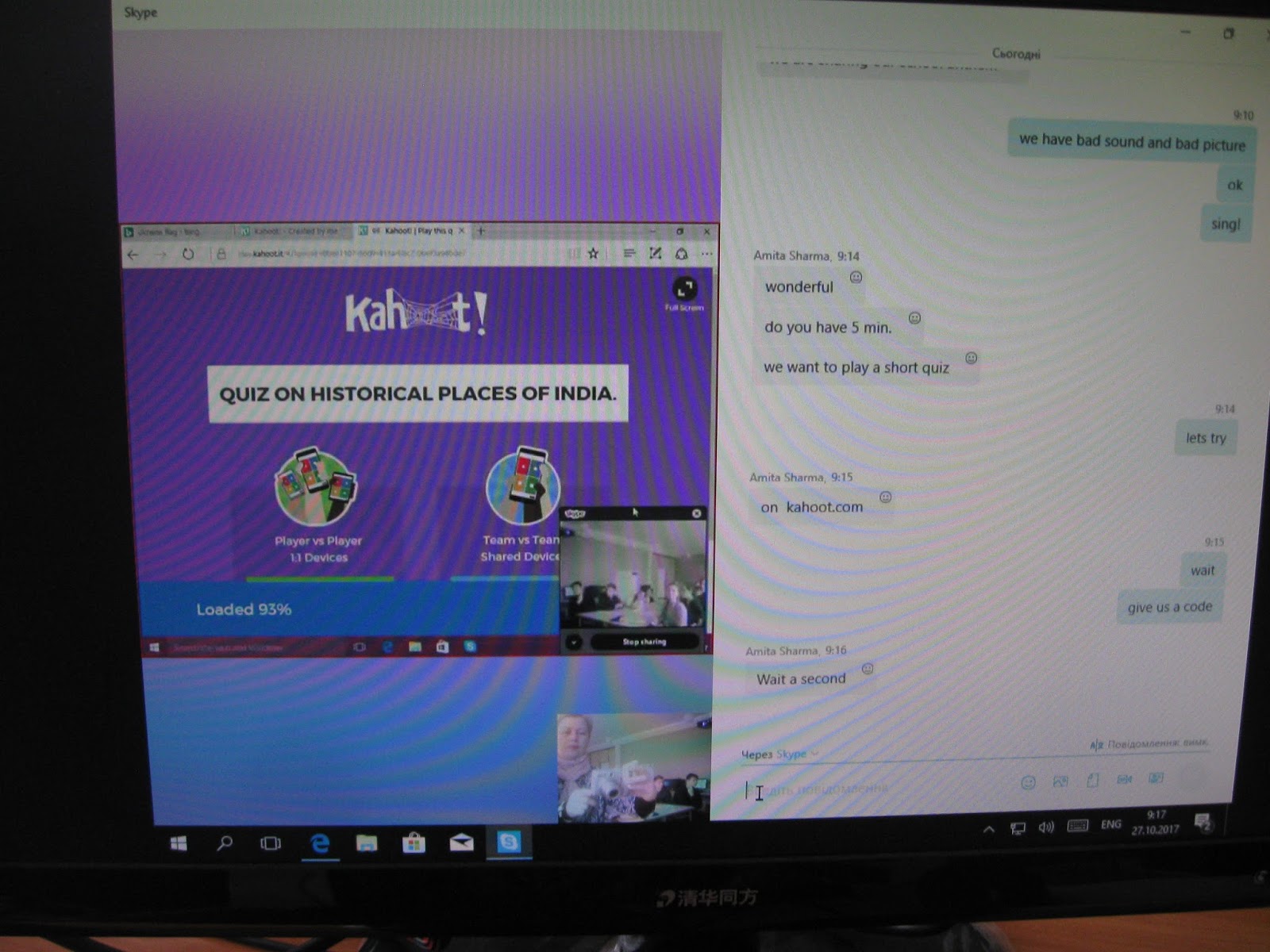This screenshot has height=952, width=1270.
Task: Open Action Center notifications icon
Action: (1203, 822)
